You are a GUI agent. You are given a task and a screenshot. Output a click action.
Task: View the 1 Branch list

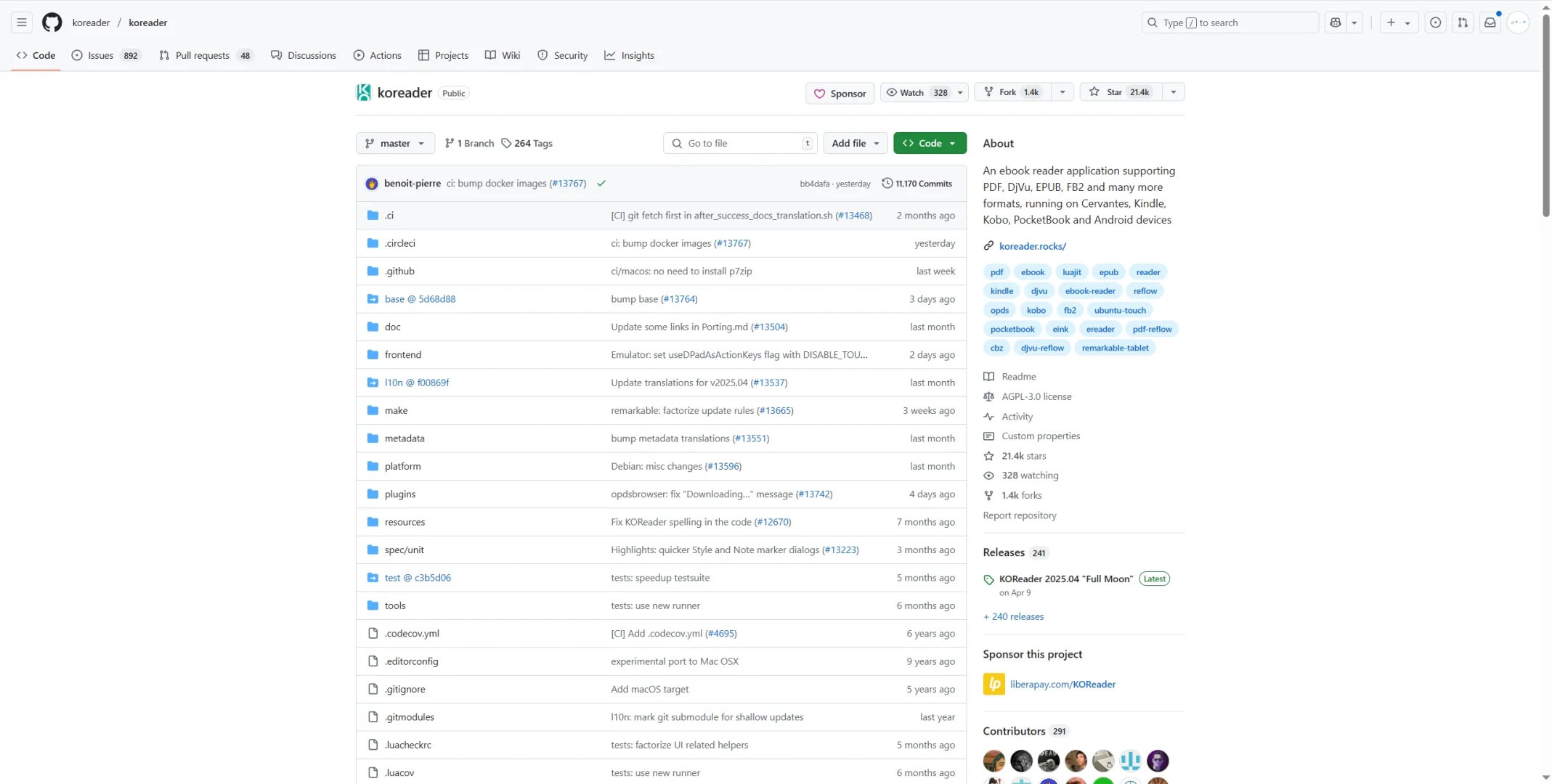(x=469, y=143)
